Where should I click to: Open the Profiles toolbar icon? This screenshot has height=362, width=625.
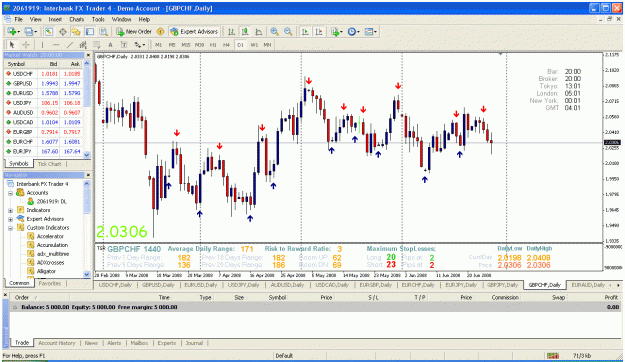point(30,31)
